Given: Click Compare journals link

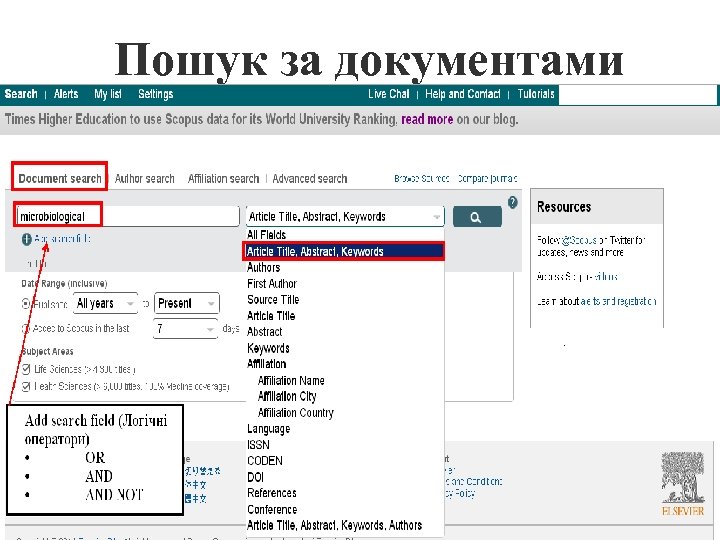Looking at the screenshot, I should (487, 178).
